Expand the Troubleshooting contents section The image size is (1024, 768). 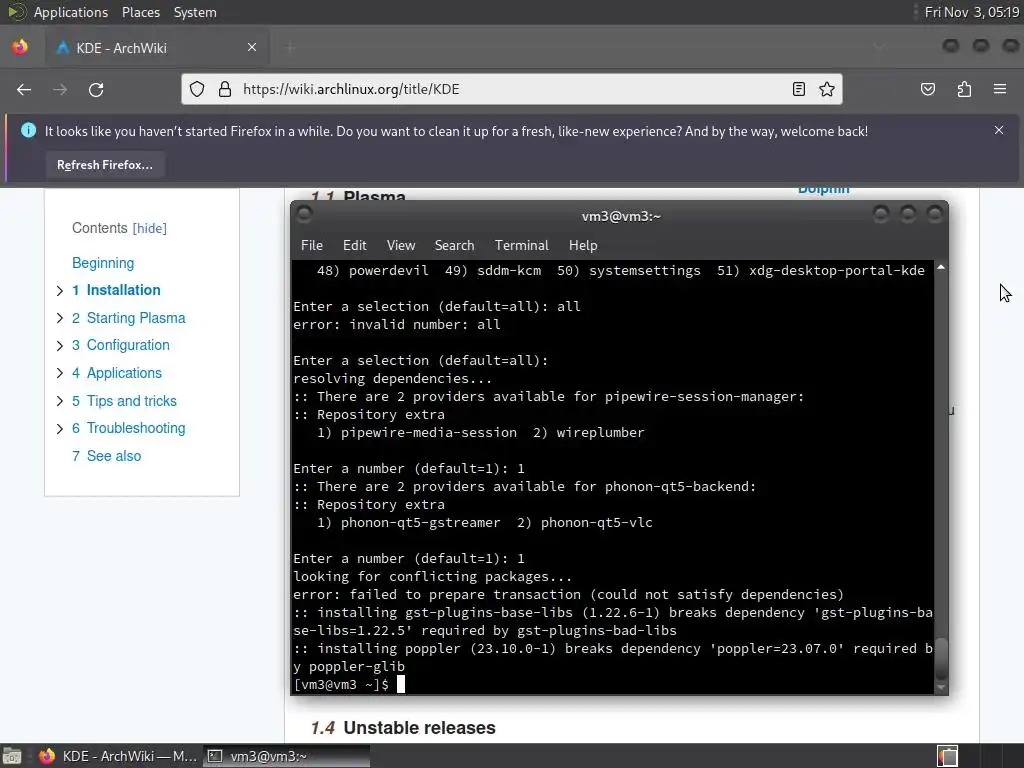tap(59, 428)
